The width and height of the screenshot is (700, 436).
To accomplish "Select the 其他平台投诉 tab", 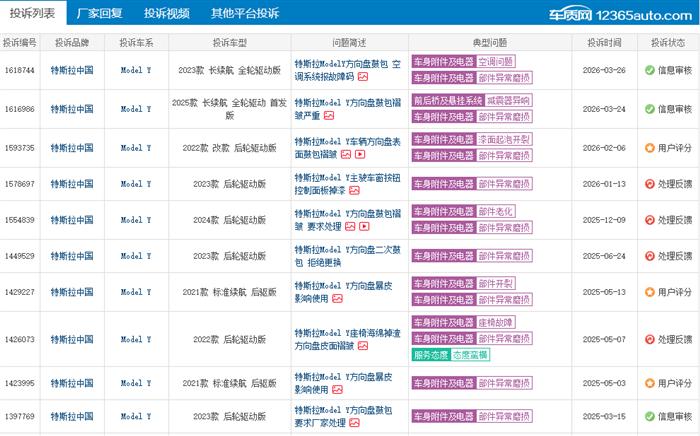I will [245, 14].
